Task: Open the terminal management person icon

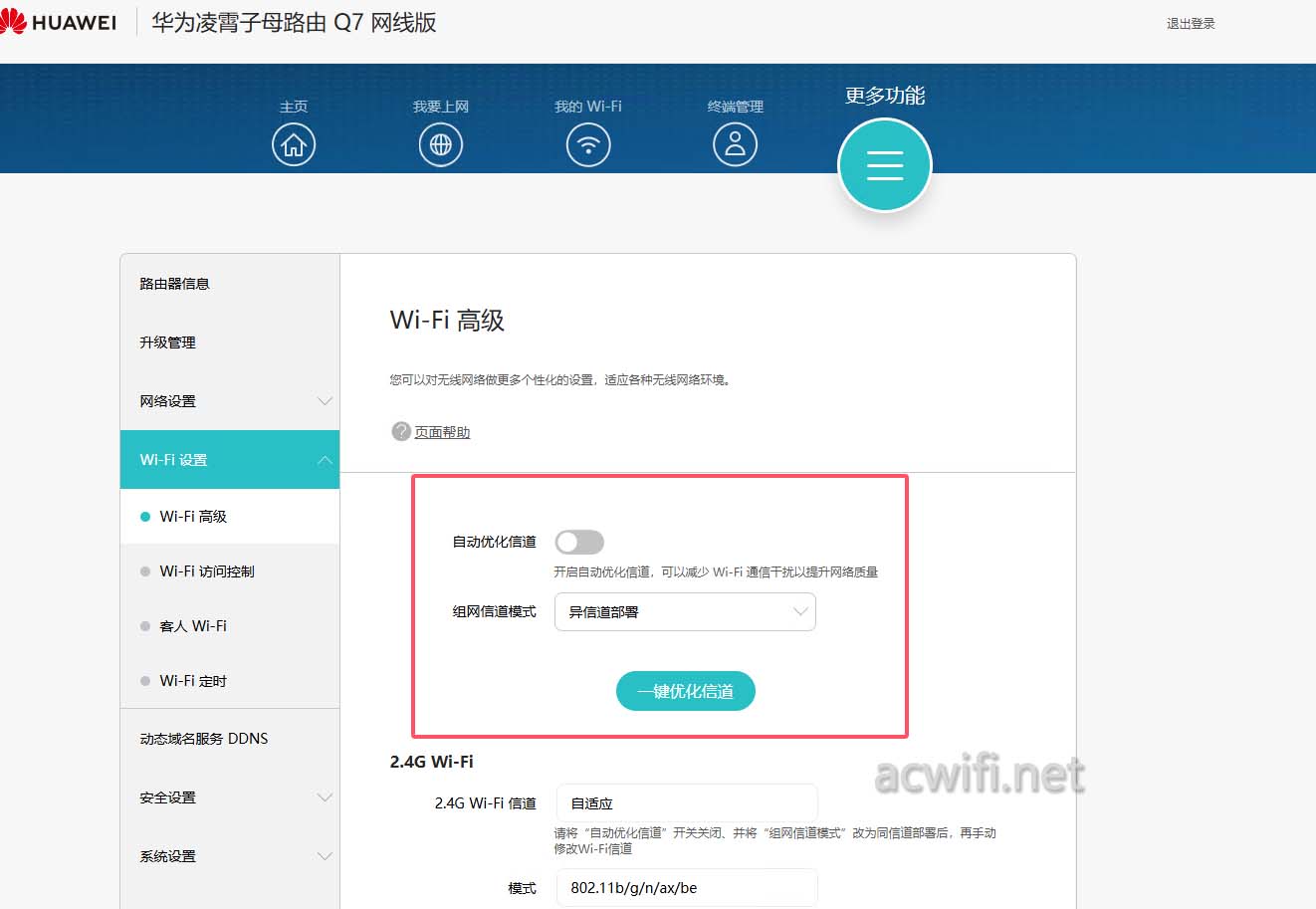Action: [735, 145]
